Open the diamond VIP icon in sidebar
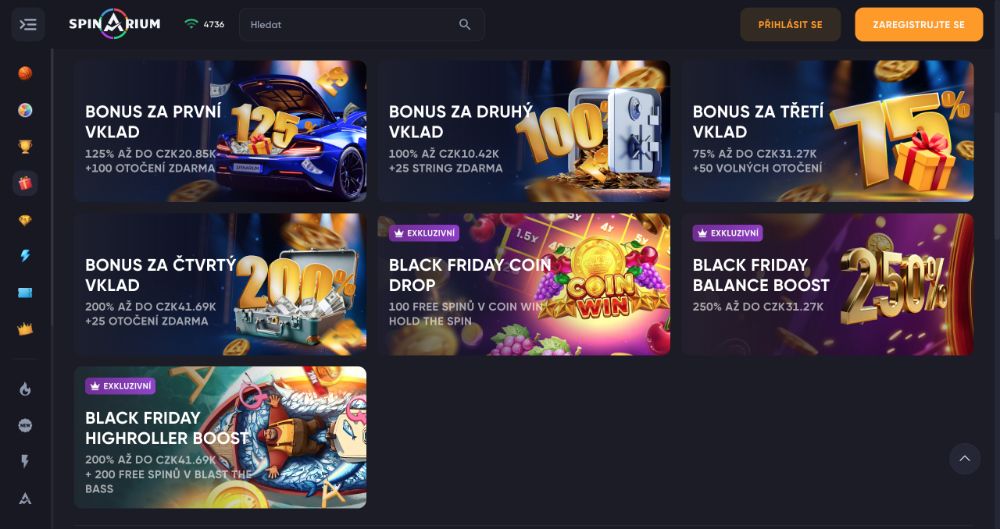The width and height of the screenshot is (1000, 529). (x=26, y=220)
